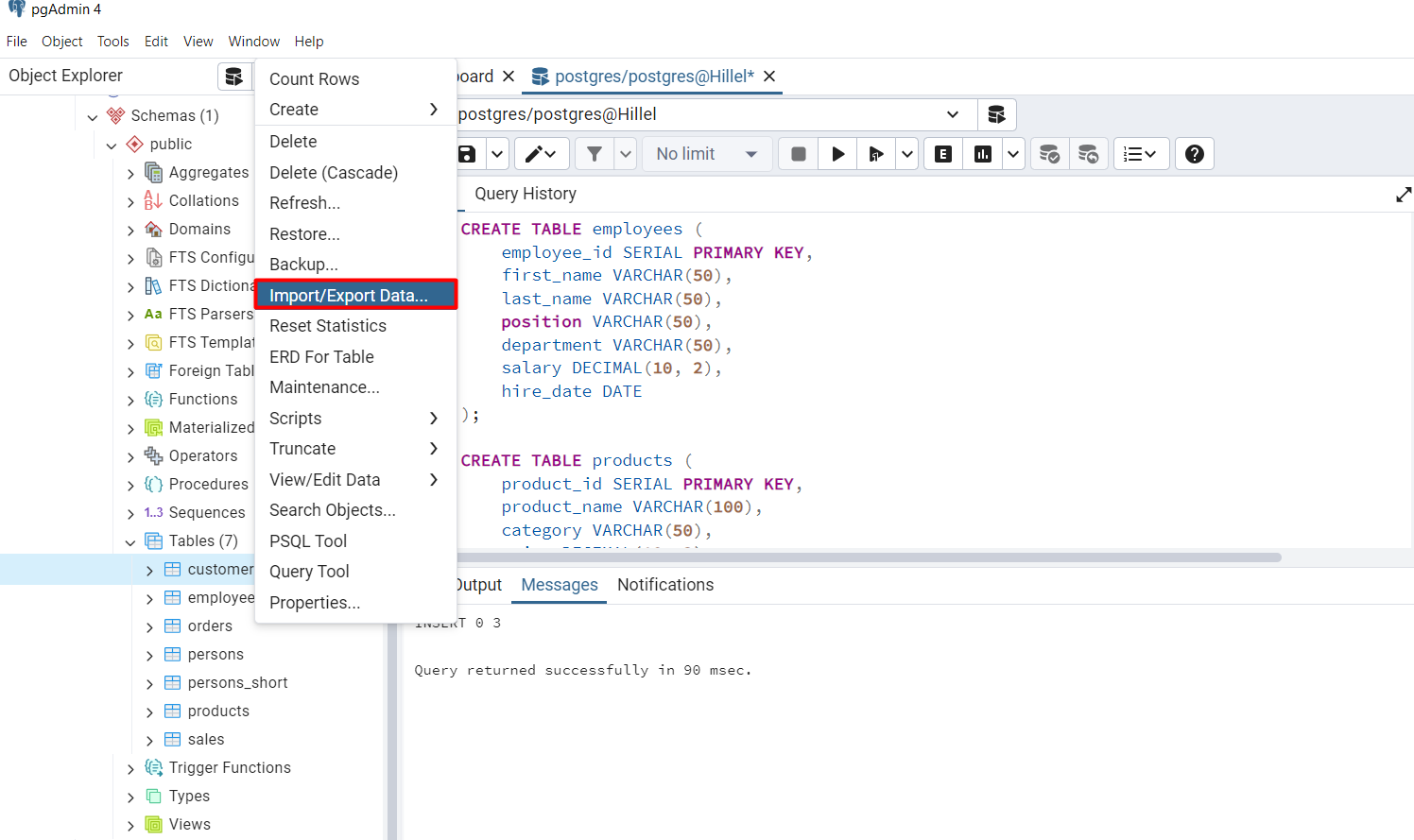Open the Query Tool from the context menu

coord(308,571)
